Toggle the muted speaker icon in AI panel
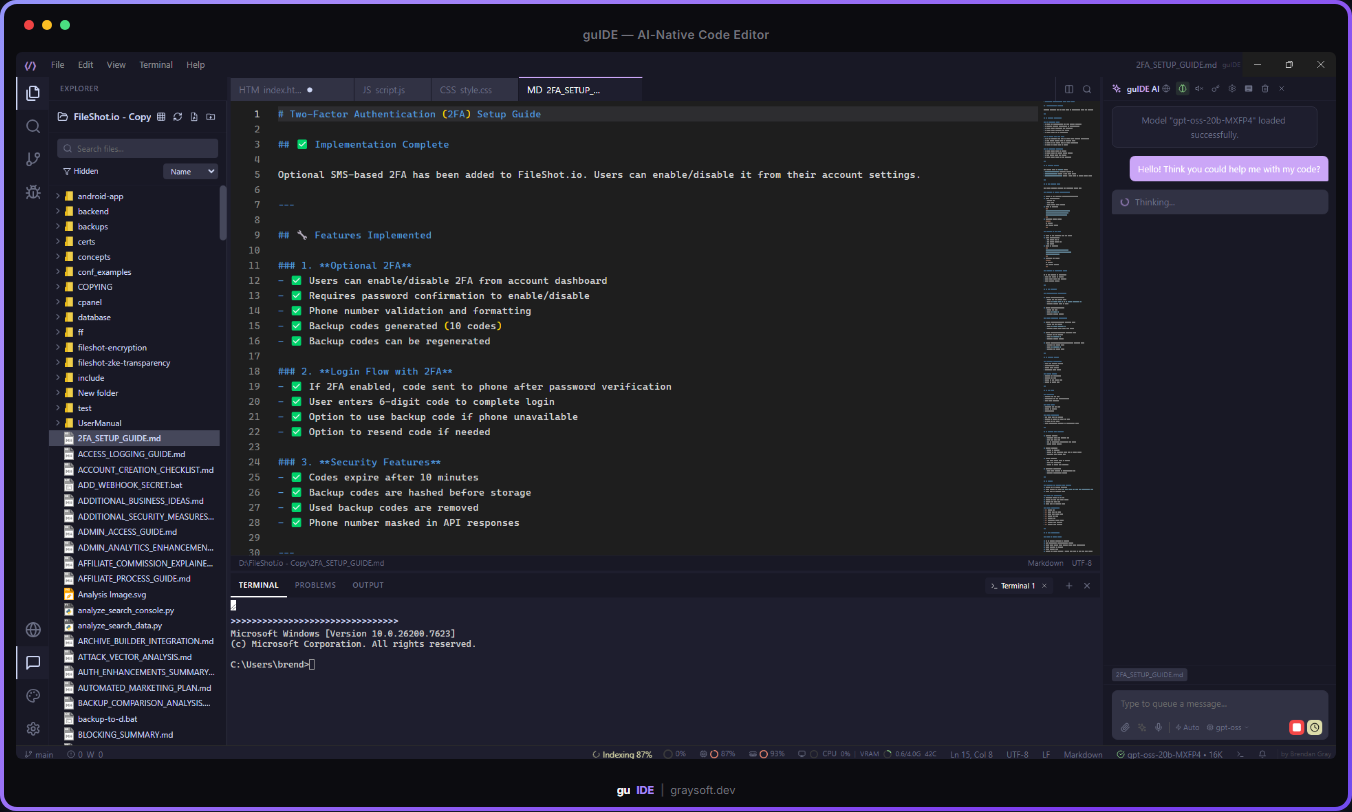The height and width of the screenshot is (812, 1352). point(1199,88)
